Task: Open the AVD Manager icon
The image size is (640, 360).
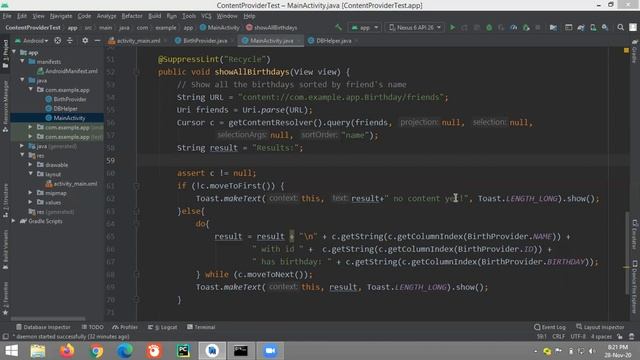Action: pyautogui.click(x=593, y=27)
